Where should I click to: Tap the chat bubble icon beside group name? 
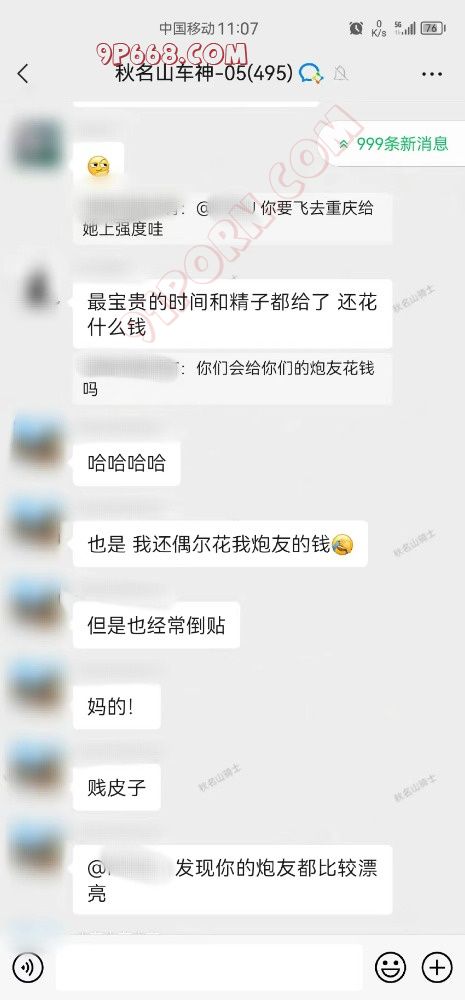311,74
